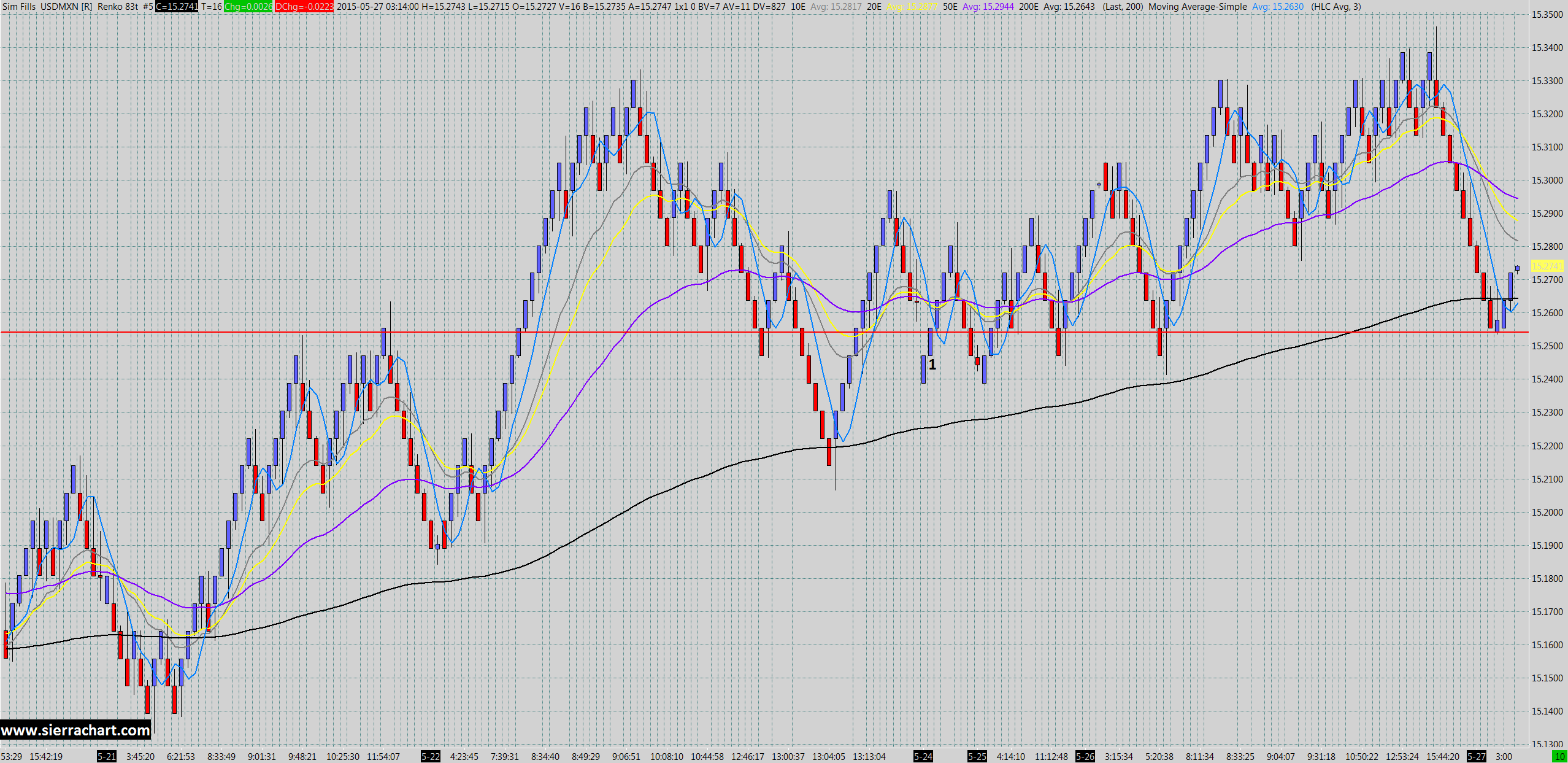Click the black C=15.2741 close value box

pos(176,7)
